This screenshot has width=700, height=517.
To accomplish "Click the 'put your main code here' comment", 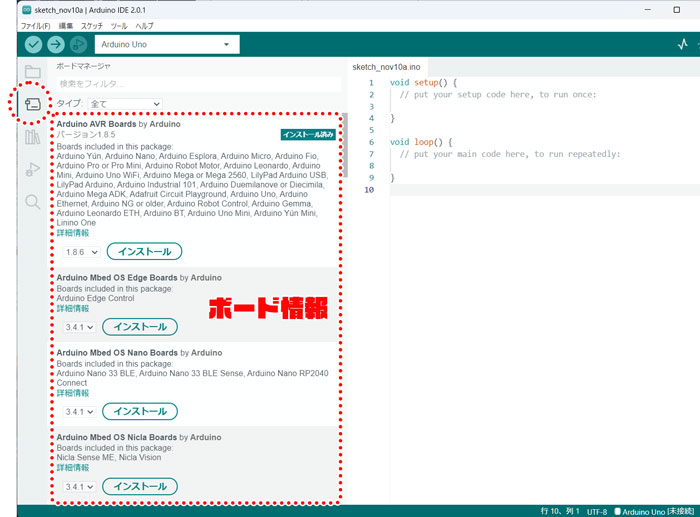I will [510, 154].
